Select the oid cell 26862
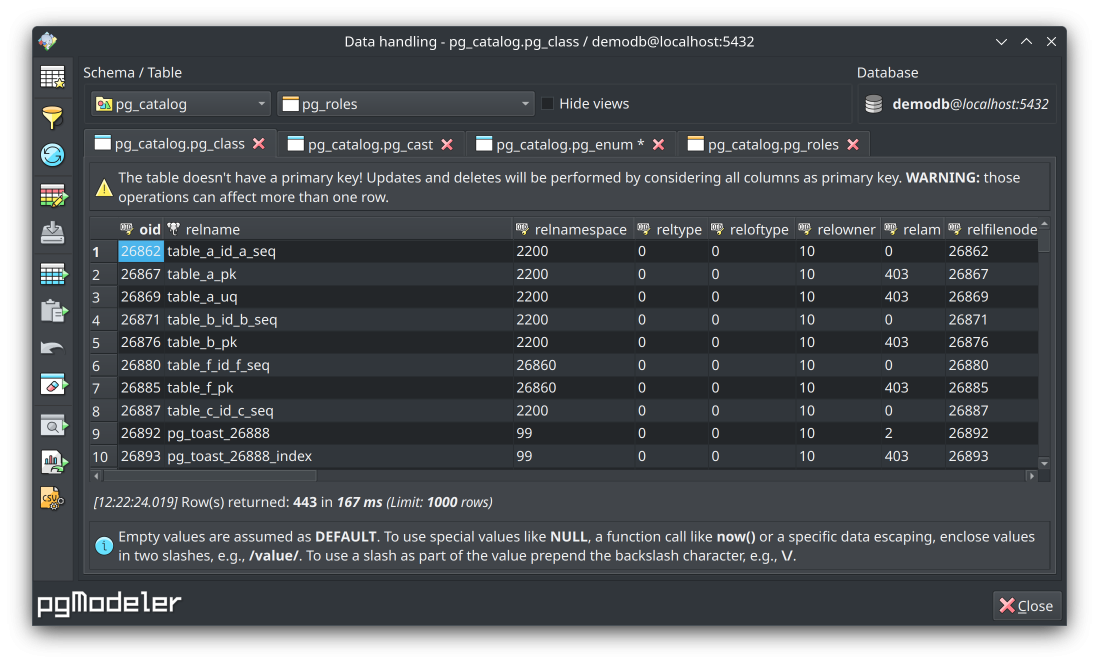This screenshot has height=664, width=1099. (x=141, y=252)
